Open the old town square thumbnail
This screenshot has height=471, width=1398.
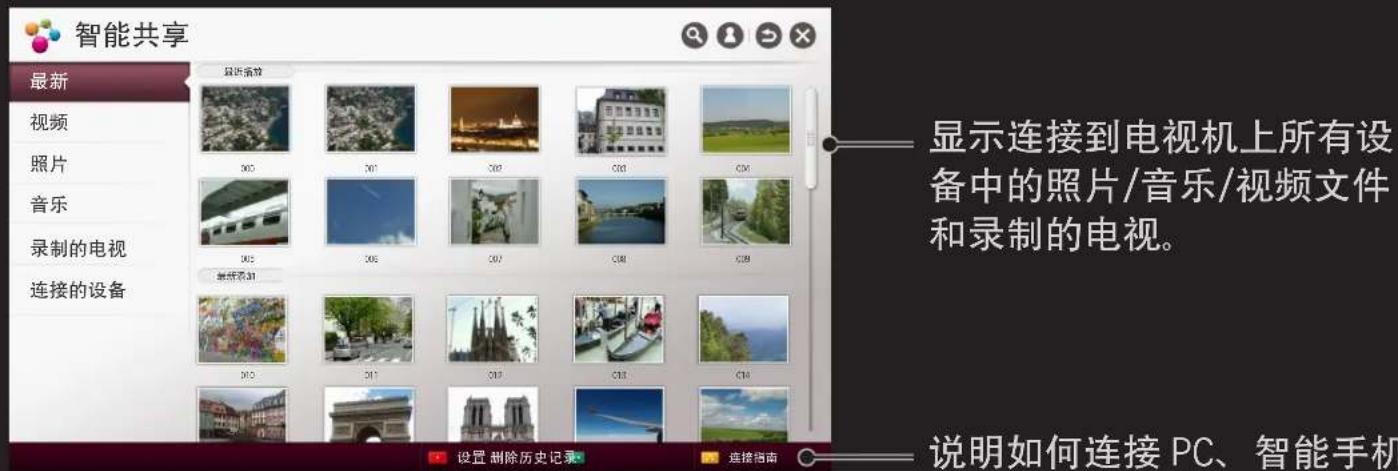tap(242, 415)
